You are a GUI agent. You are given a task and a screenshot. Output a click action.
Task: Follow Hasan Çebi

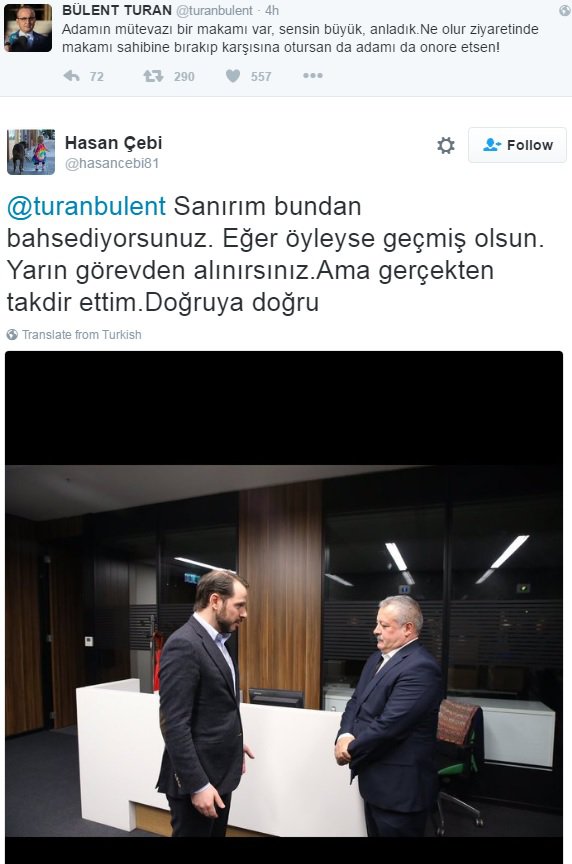(517, 145)
